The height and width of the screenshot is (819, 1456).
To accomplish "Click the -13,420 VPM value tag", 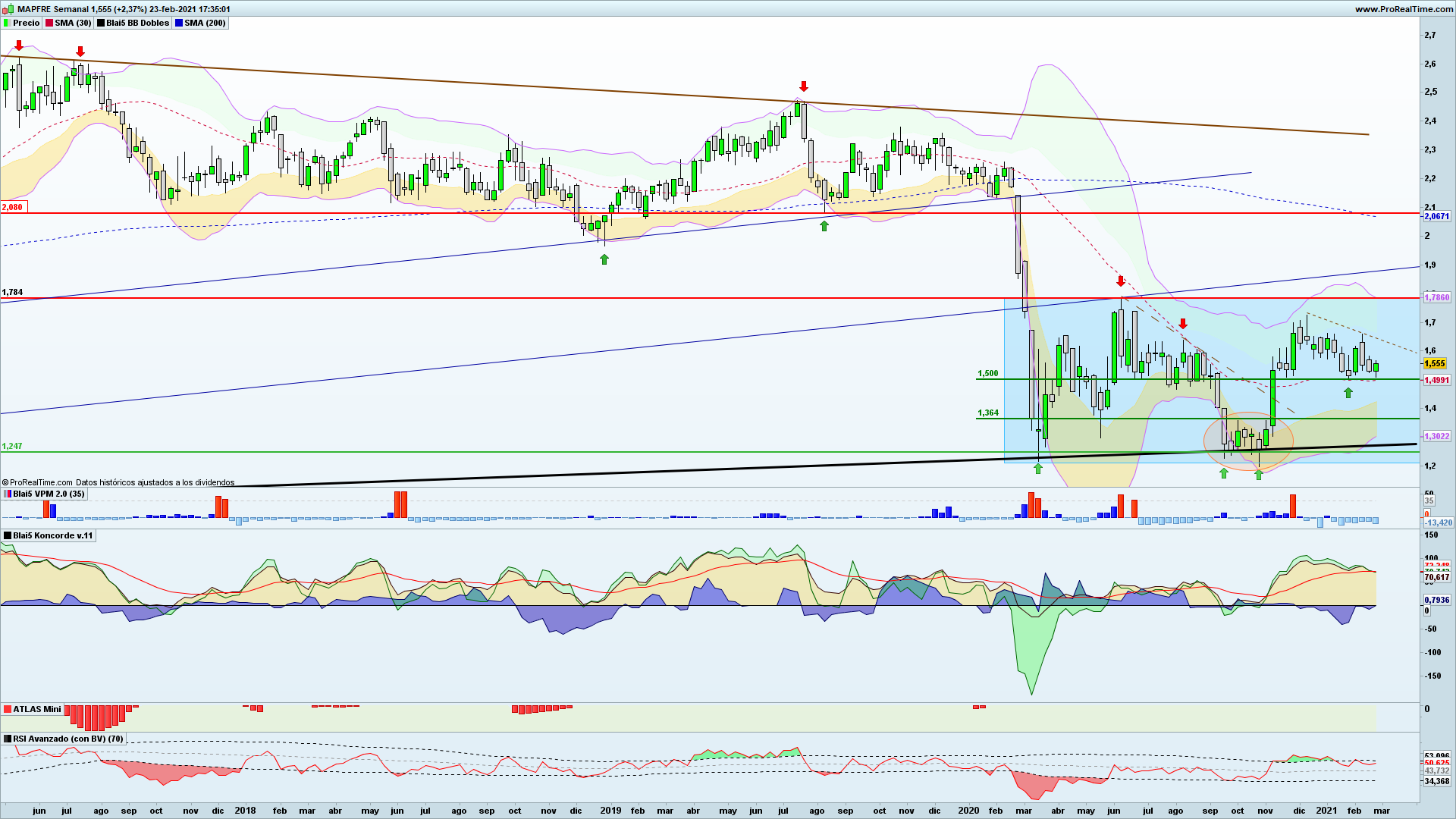I will point(1439,522).
